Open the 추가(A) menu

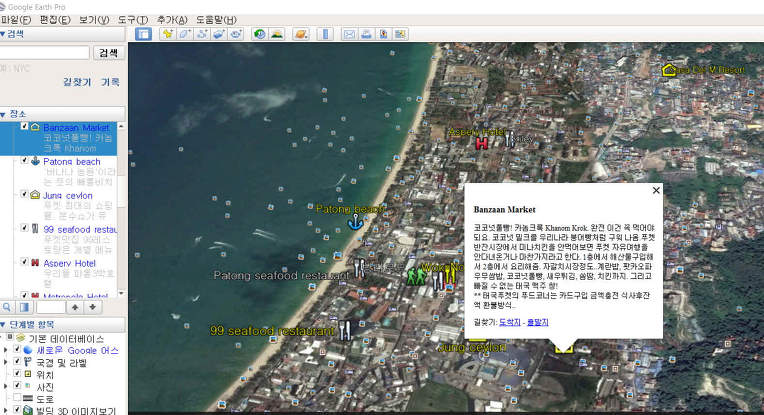coord(172,20)
